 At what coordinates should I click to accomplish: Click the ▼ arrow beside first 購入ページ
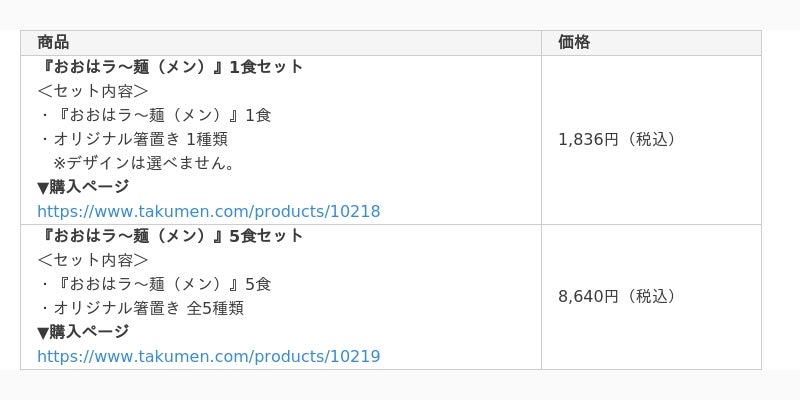43,188
